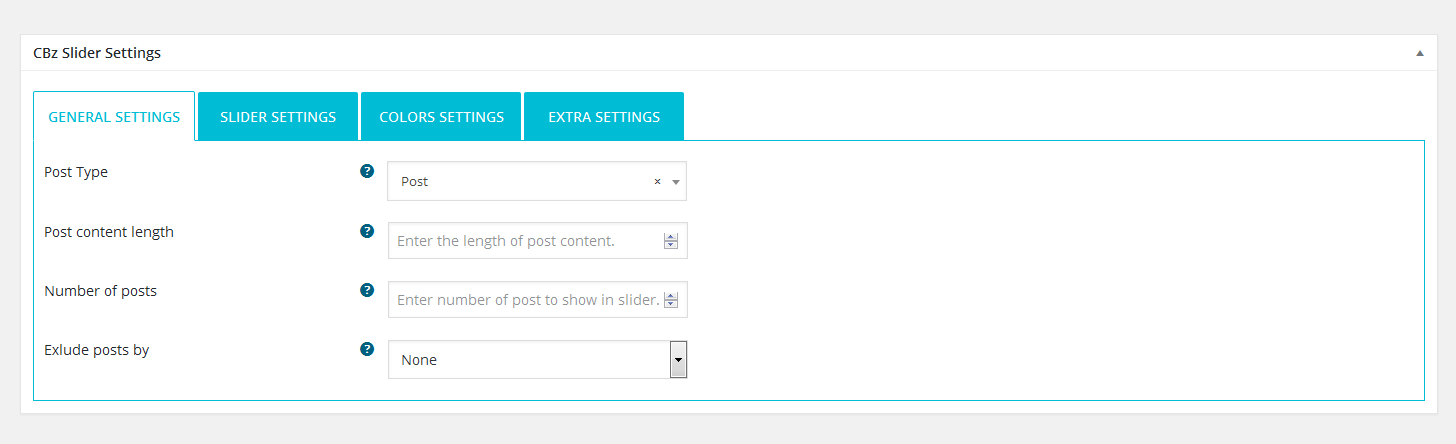1456x444 pixels.
Task: Open the Extra Settings tab
Action: click(x=604, y=117)
